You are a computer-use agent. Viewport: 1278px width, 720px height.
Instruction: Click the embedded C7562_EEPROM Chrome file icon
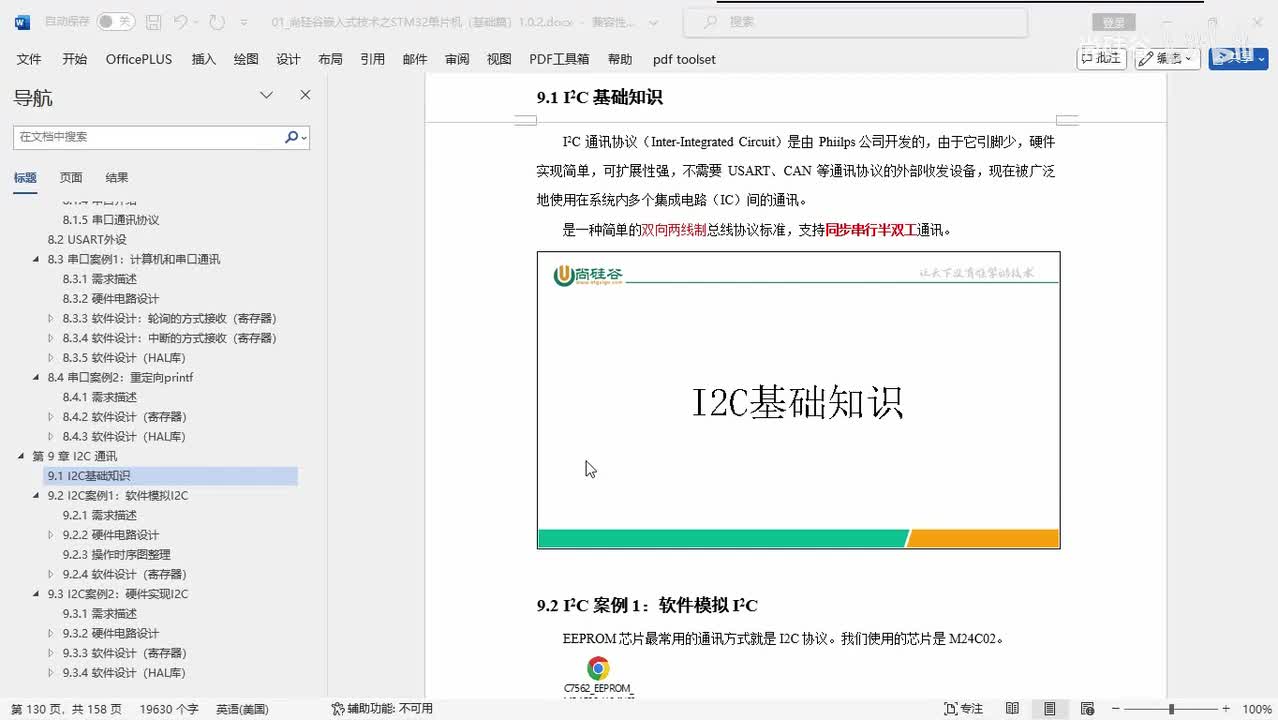[598, 669]
